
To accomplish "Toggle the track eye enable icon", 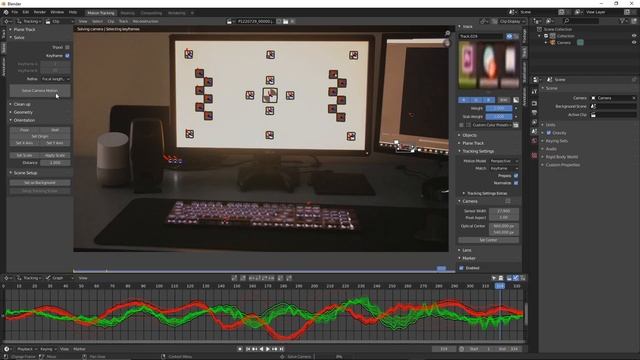I will click(x=509, y=36).
